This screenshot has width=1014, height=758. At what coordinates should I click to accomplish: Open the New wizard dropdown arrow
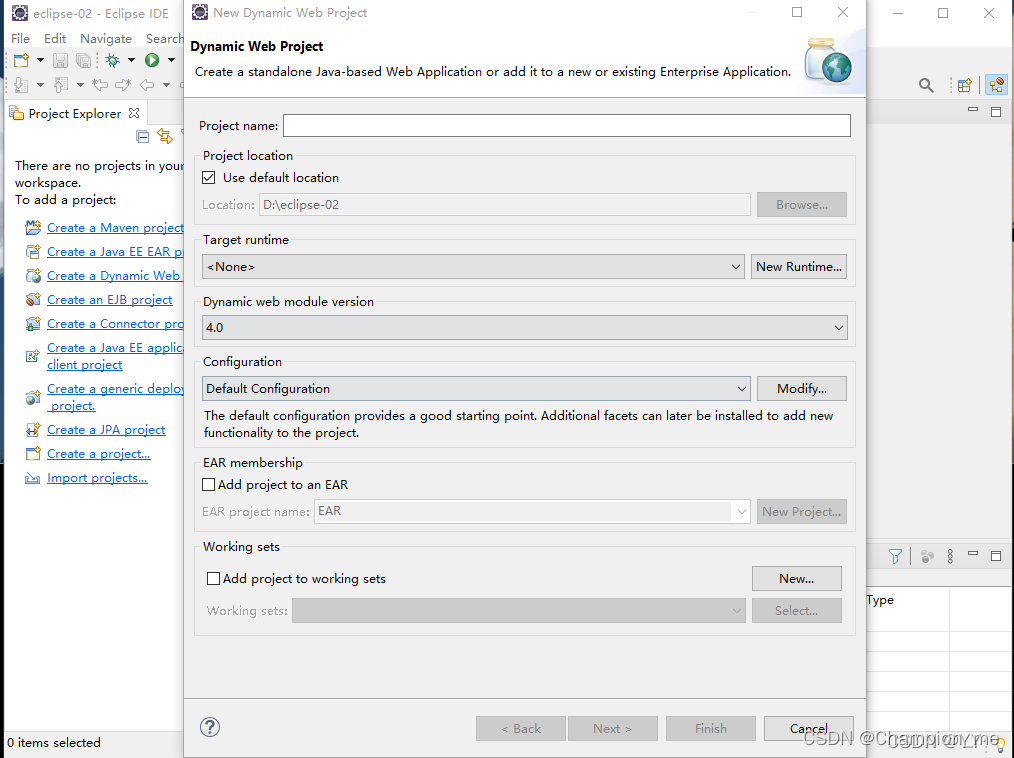click(40, 60)
